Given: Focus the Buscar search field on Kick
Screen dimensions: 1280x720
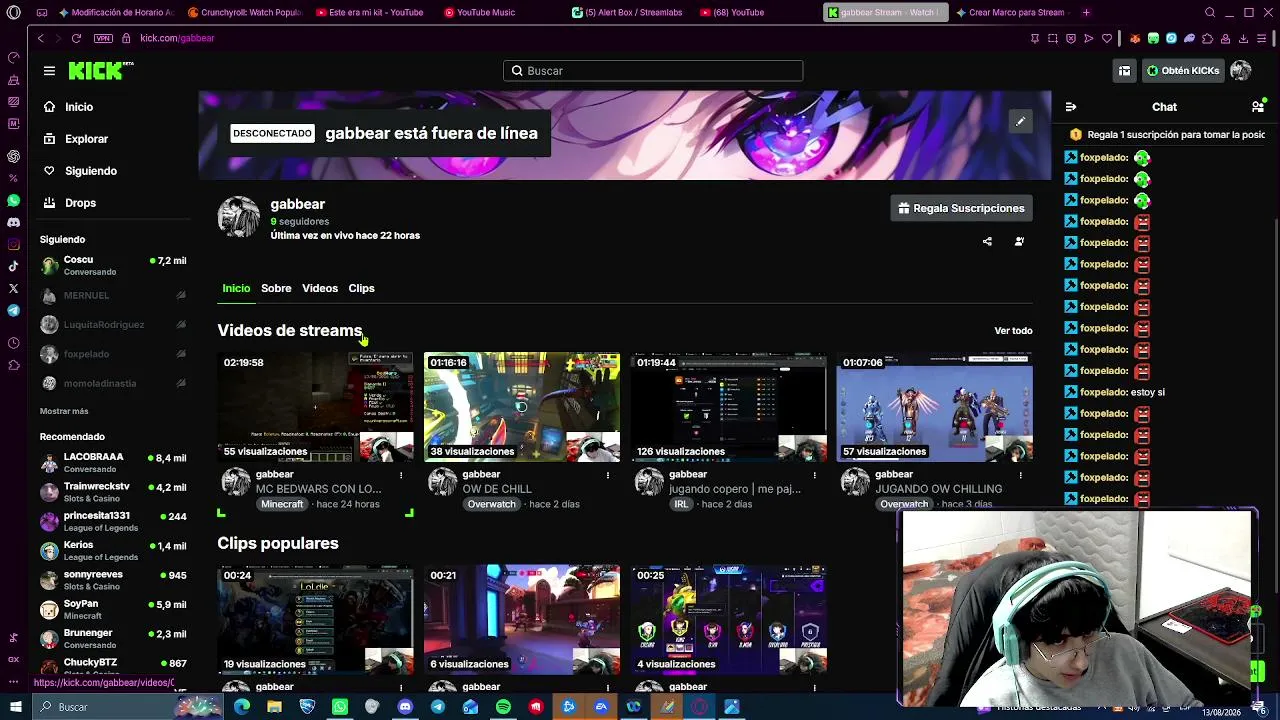Looking at the screenshot, I should 653,71.
